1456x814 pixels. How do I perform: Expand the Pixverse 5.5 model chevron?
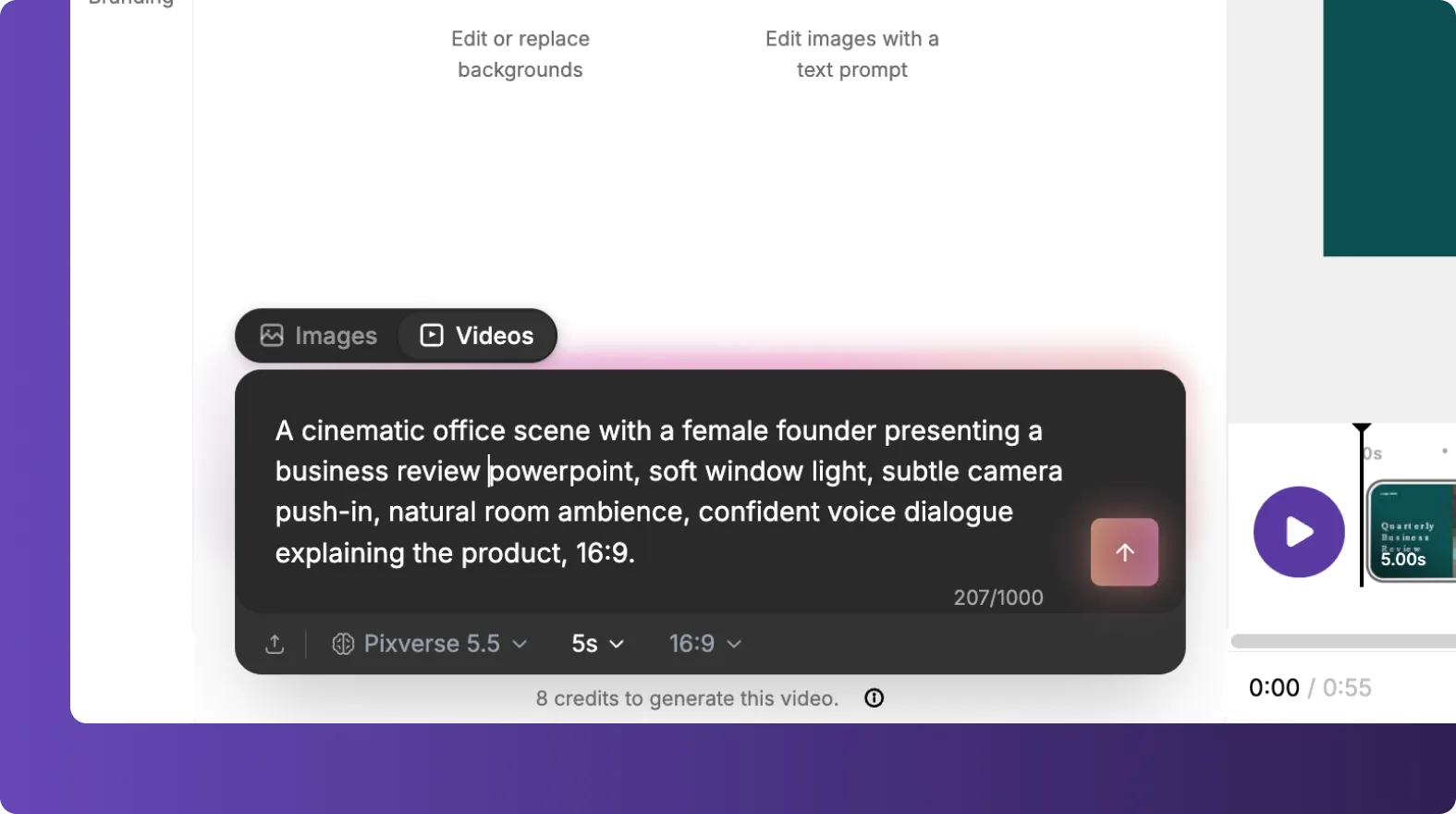point(520,644)
